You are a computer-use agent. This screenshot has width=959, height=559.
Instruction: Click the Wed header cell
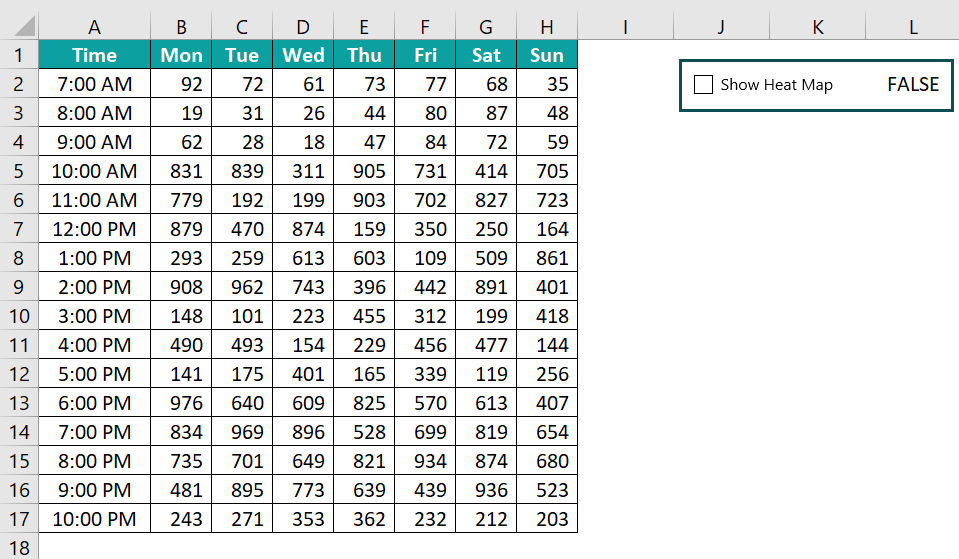(x=303, y=55)
